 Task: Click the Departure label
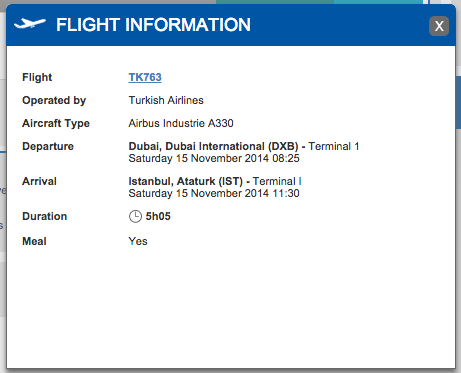[48, 146]
